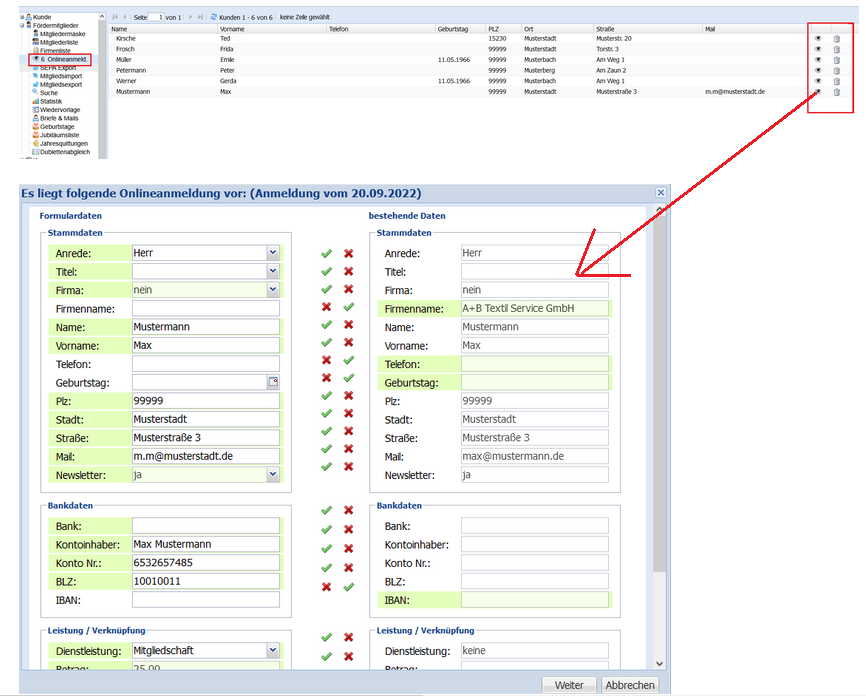
Task: Accept form value for Name with green check
Action: [326, 325]
